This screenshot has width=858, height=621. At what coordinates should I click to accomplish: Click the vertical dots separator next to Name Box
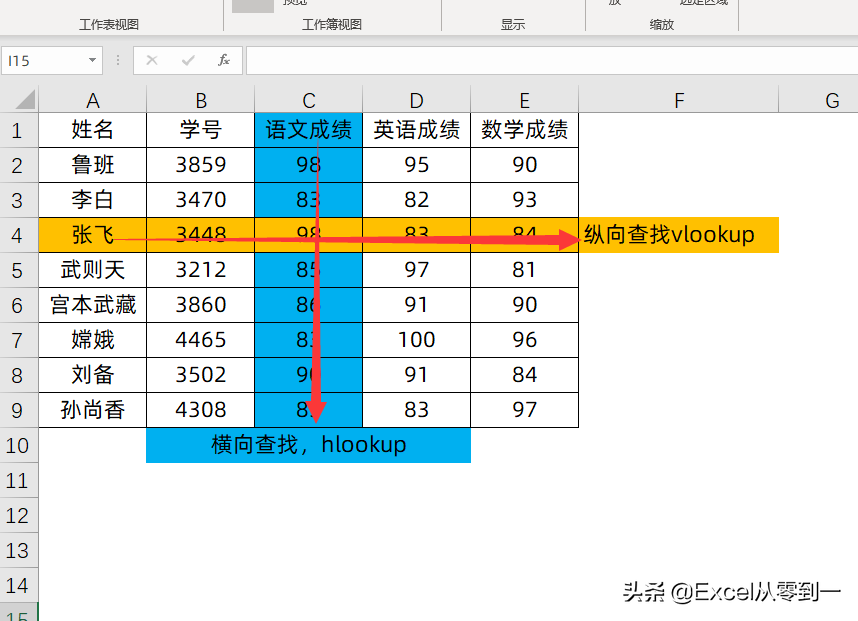coord(117,60)
